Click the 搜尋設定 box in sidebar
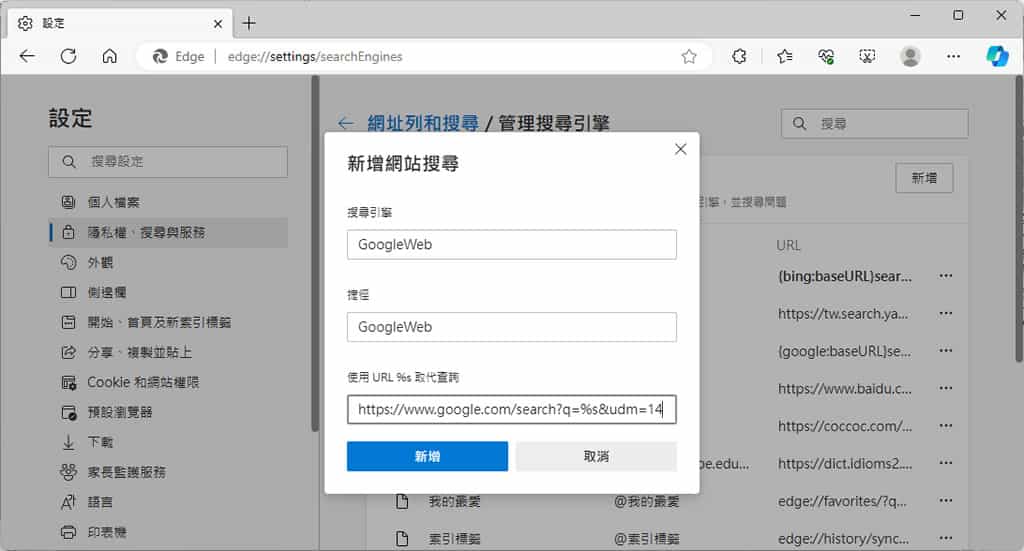The height and width of the screenshot is (551, 1024). click(x=168, y=161)
